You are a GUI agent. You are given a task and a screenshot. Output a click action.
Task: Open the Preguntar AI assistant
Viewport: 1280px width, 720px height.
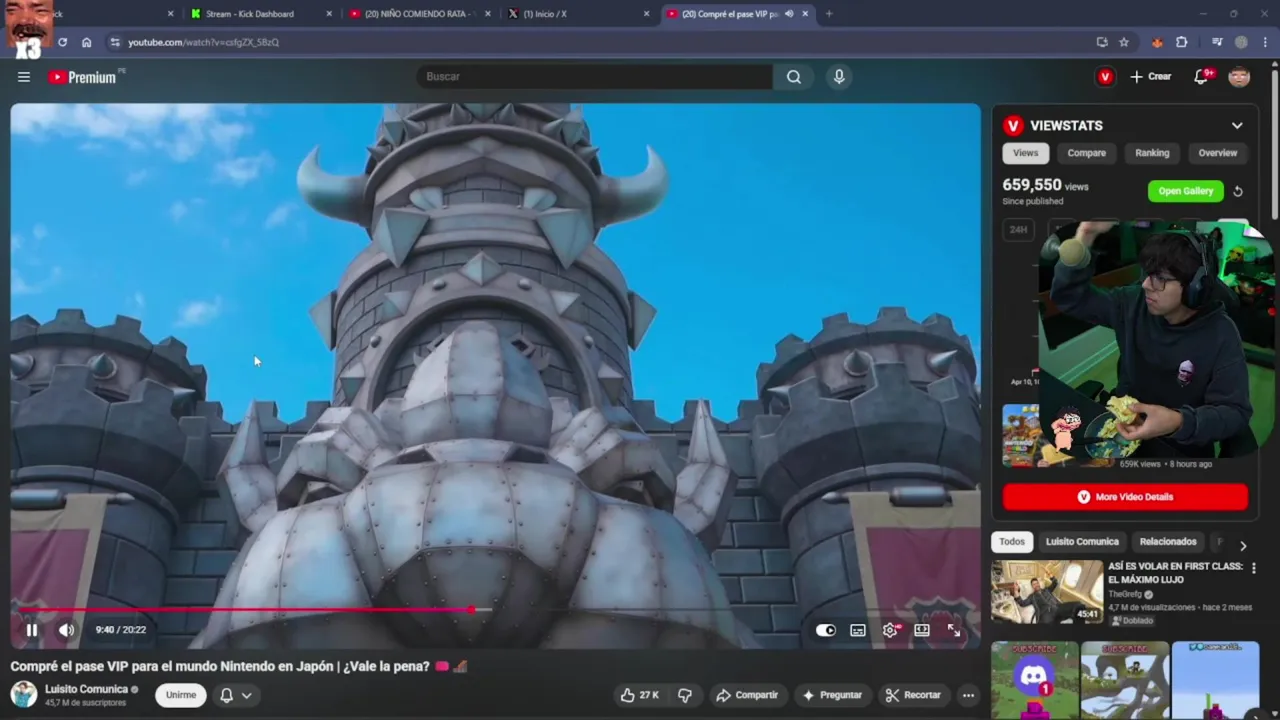click(832, 695)
